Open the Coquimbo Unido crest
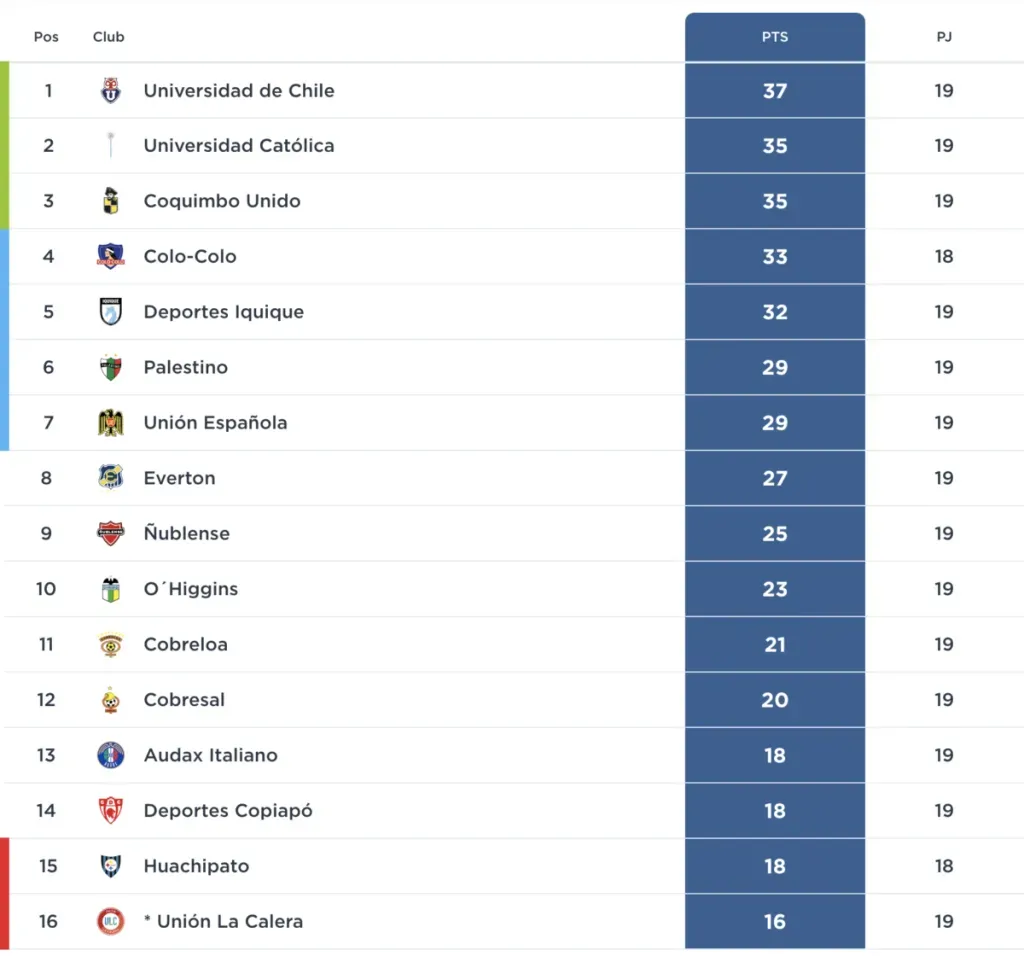Viewport: 1024px width, 956px height. click(110, 201)
